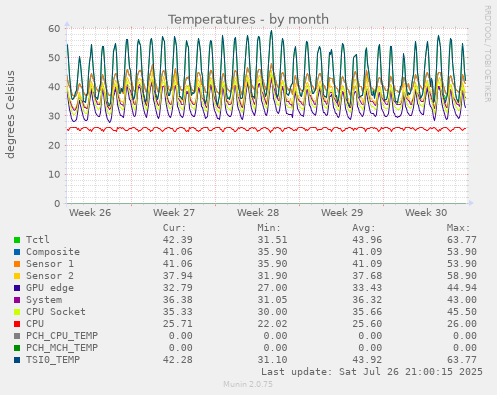Click the degrees Celsius axis label
This screenshot has height=395, width=497.
tap(10, 114)
